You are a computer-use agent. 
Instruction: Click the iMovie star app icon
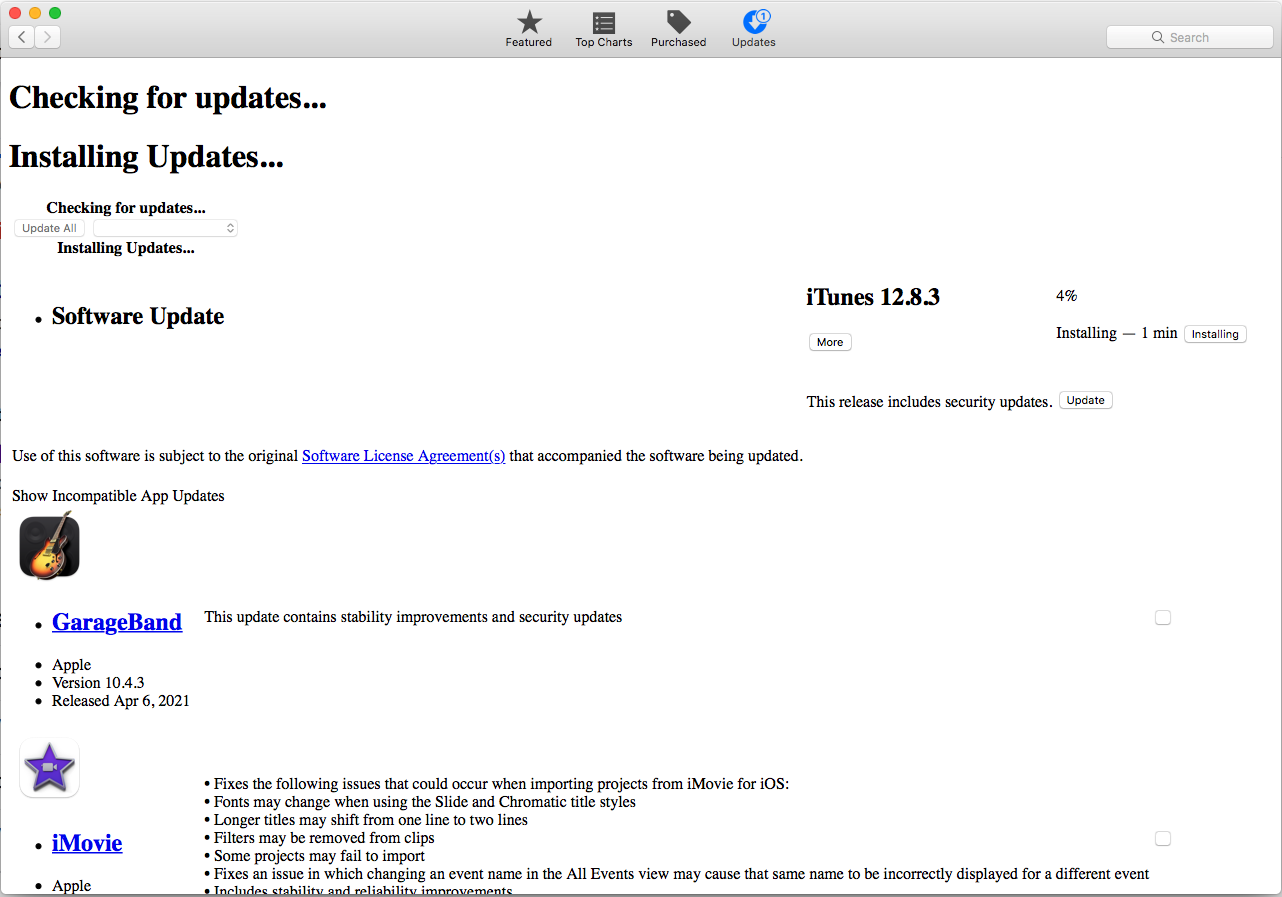point(50,768)
